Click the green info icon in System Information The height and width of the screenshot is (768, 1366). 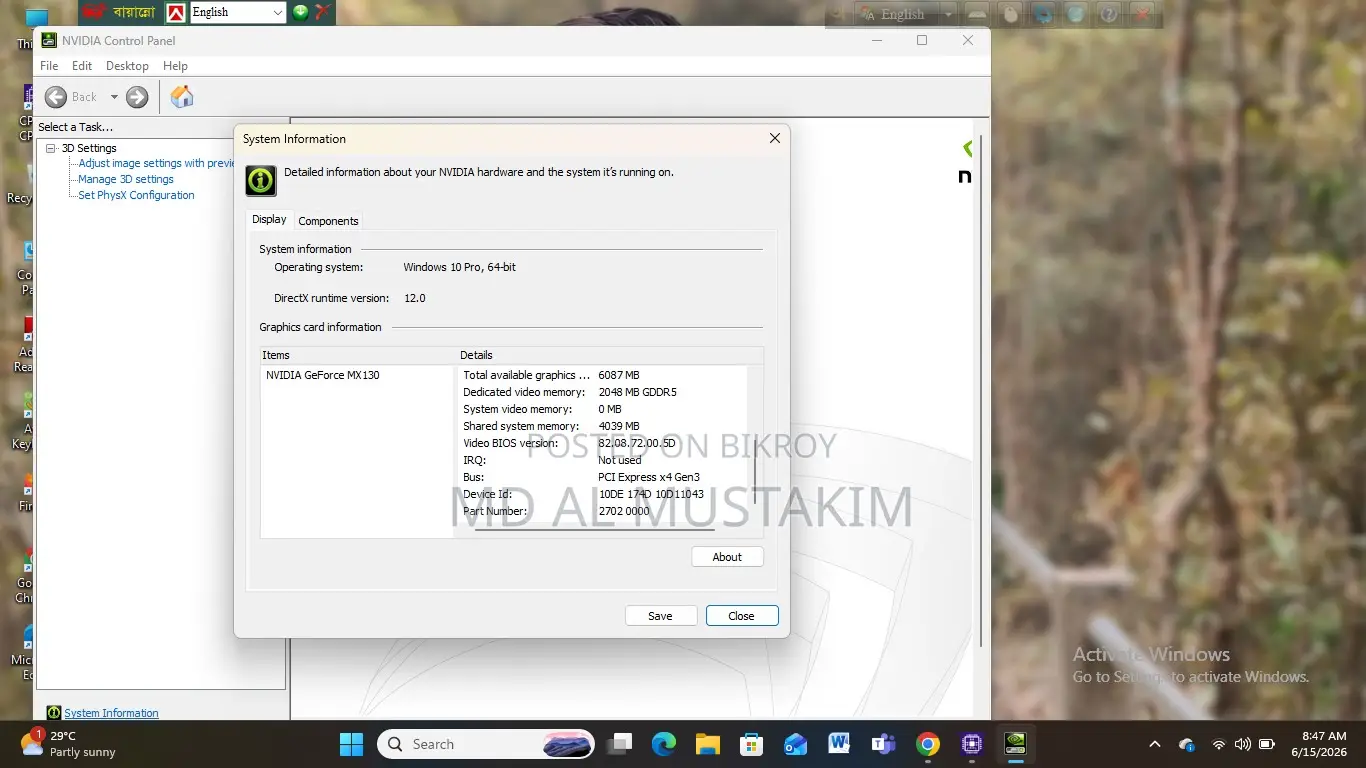(x=261, y=180)
